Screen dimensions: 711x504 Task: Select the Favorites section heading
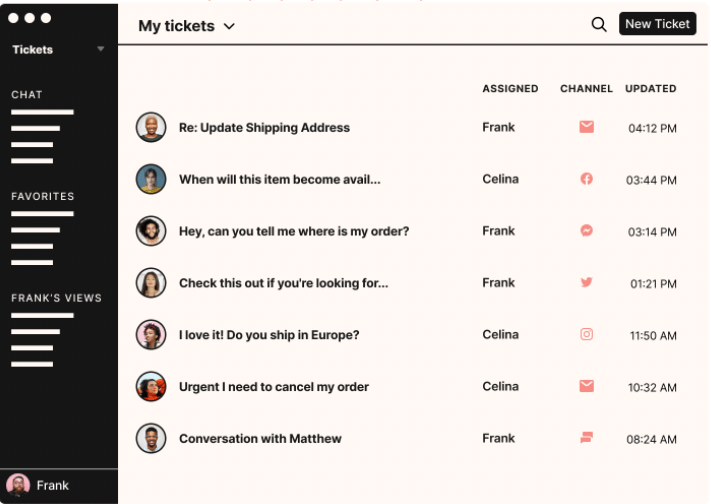[43, 196]
